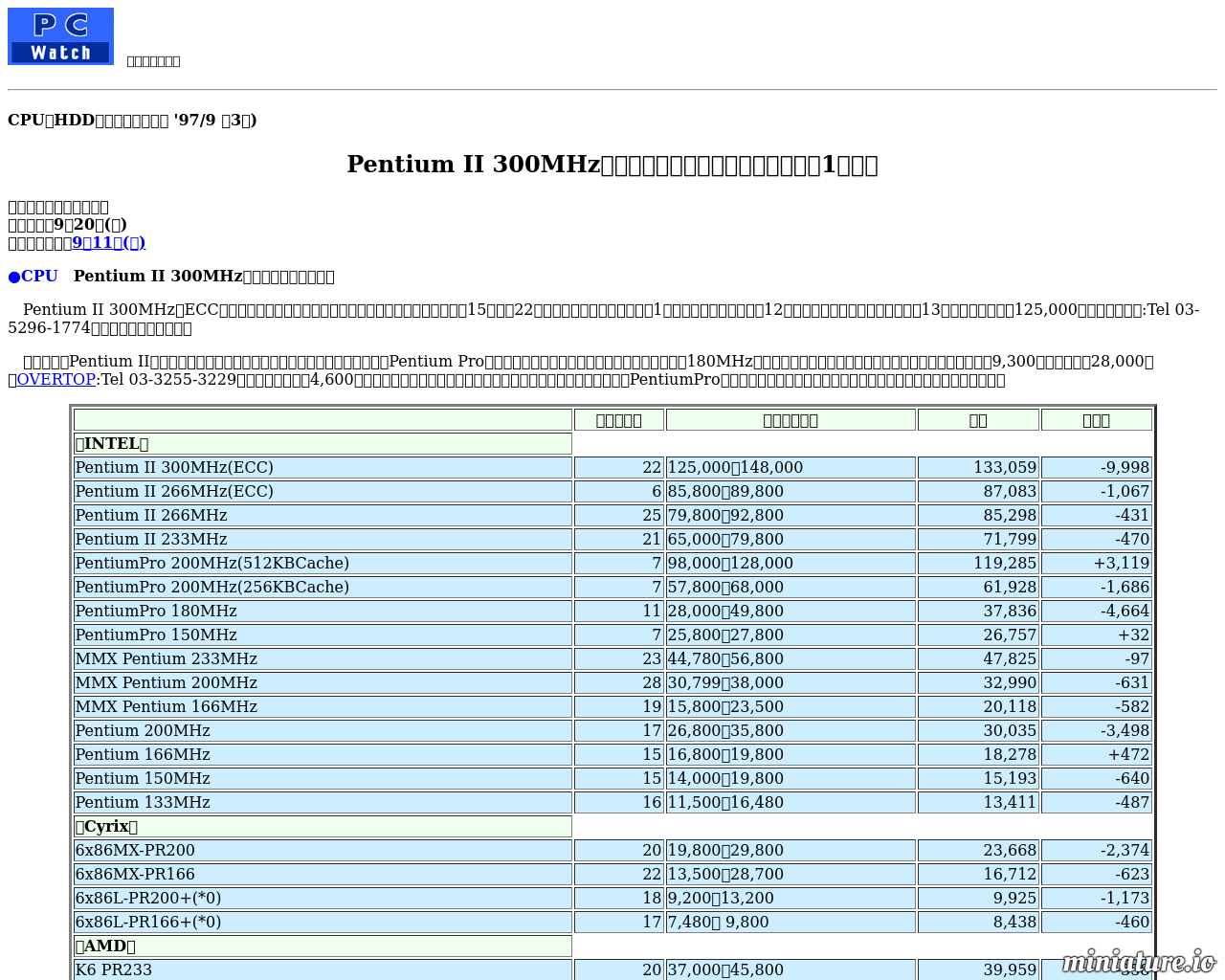Click the Pentium 166MHz row name
Viewport: 1225px width, 980px height.
point(143,754)
